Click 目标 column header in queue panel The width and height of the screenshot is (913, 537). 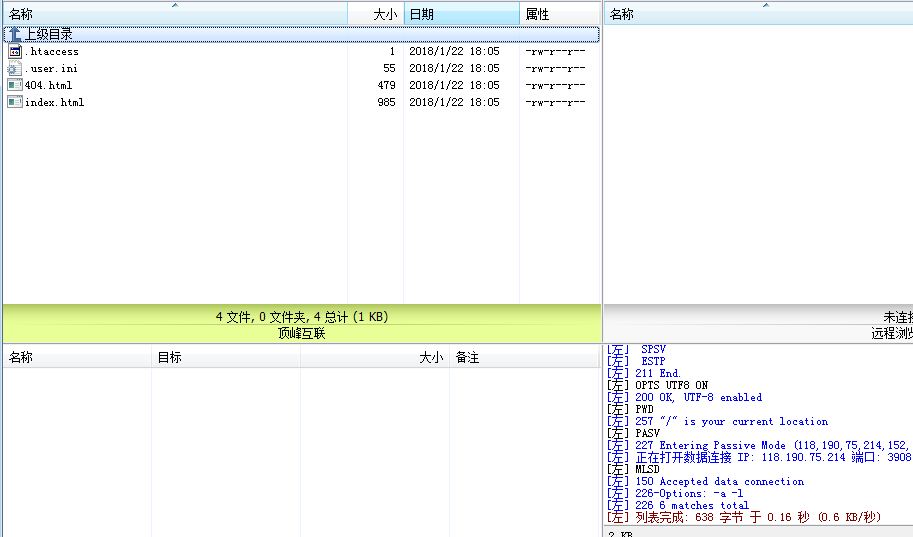click(169, 357)
